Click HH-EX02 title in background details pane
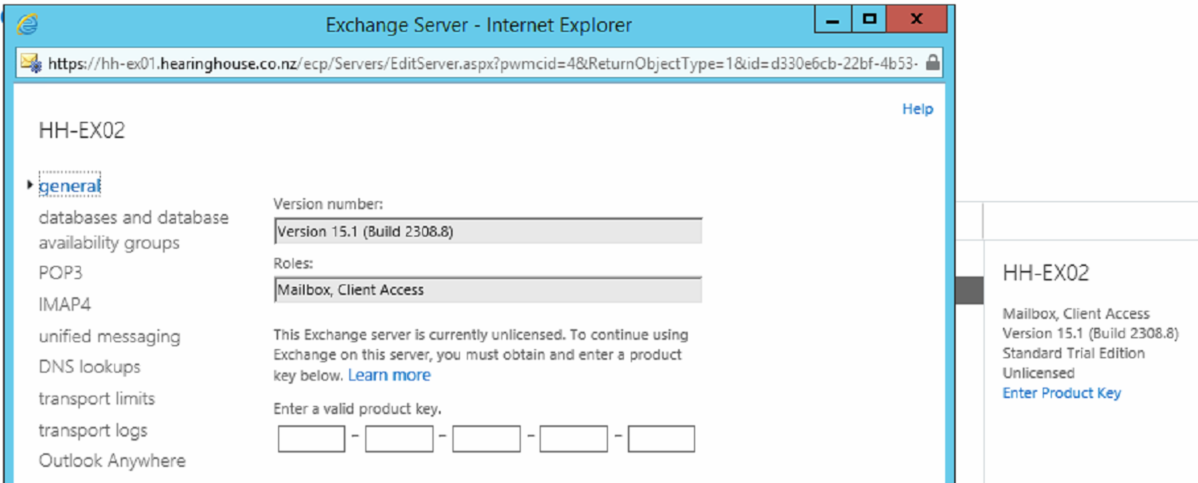Image resolution: width=1198 pixels, height=483 pixels. point(1046,274)
